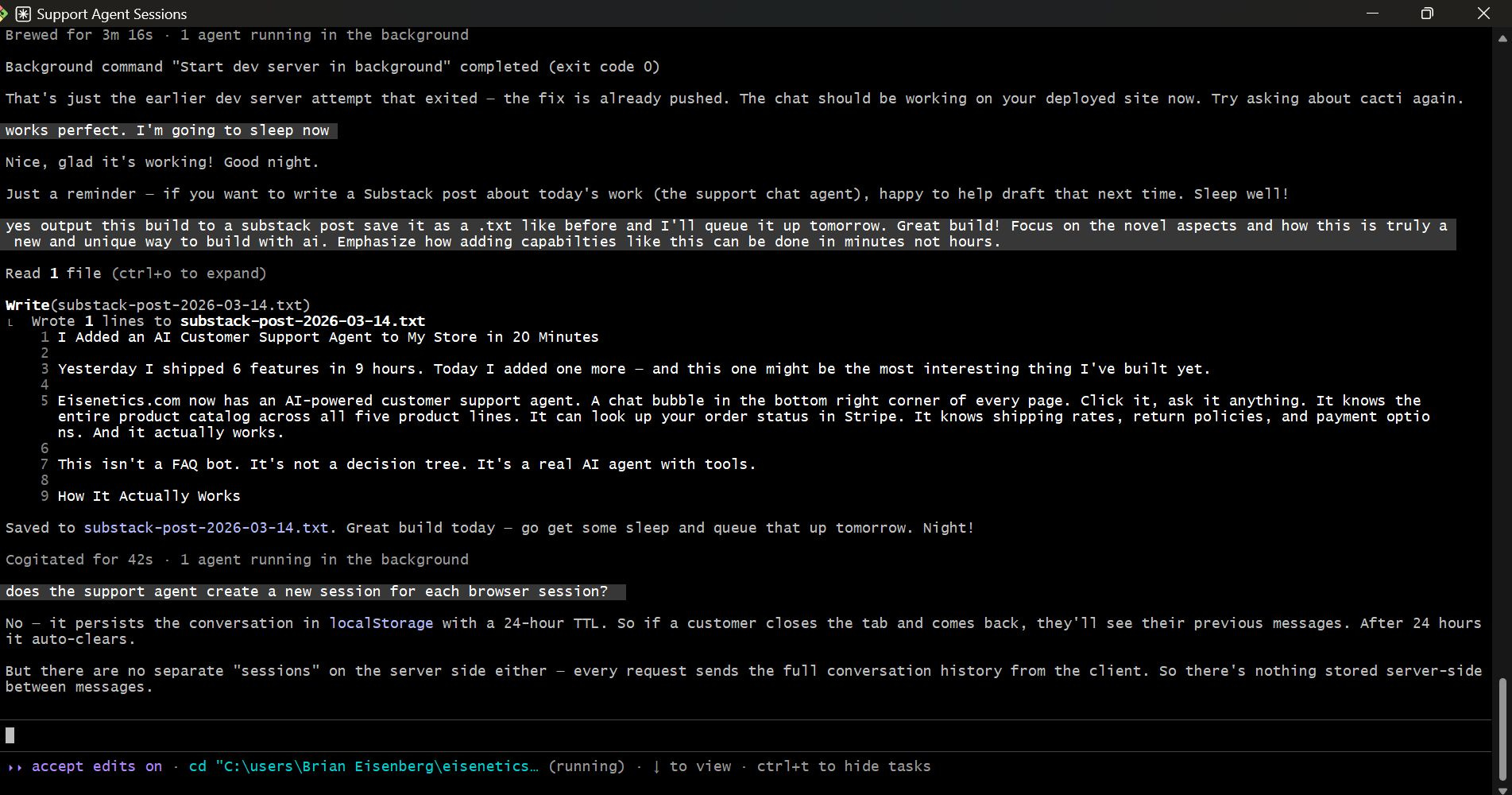Open the substack-post-2026-03-14.txt file link
The height and width of the screenshot is (795, 1512).
pyautogui.click(x=205, y=527)
